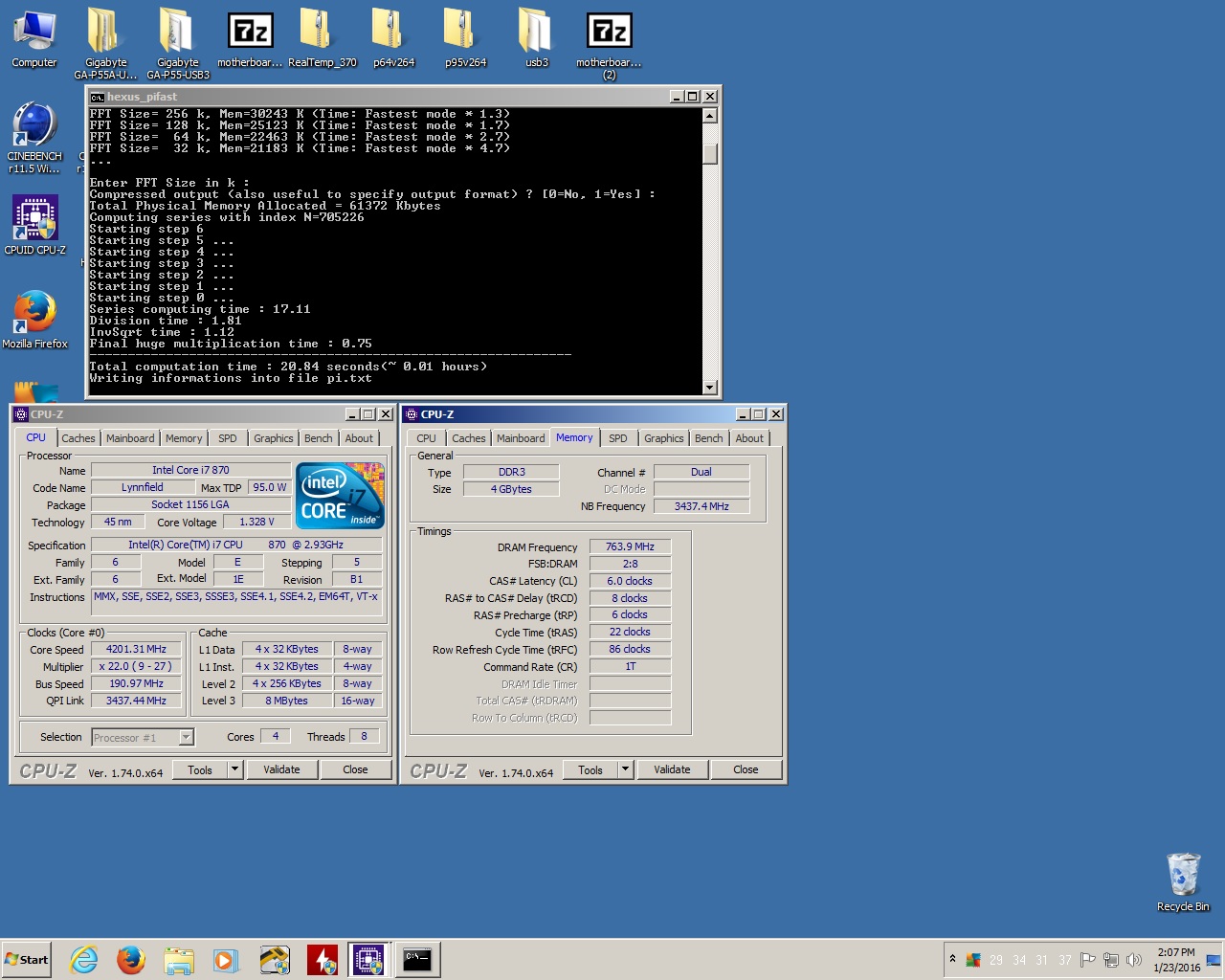Open the Action Center flag icon
1225x980 pixels.
tap(1088, 960)
